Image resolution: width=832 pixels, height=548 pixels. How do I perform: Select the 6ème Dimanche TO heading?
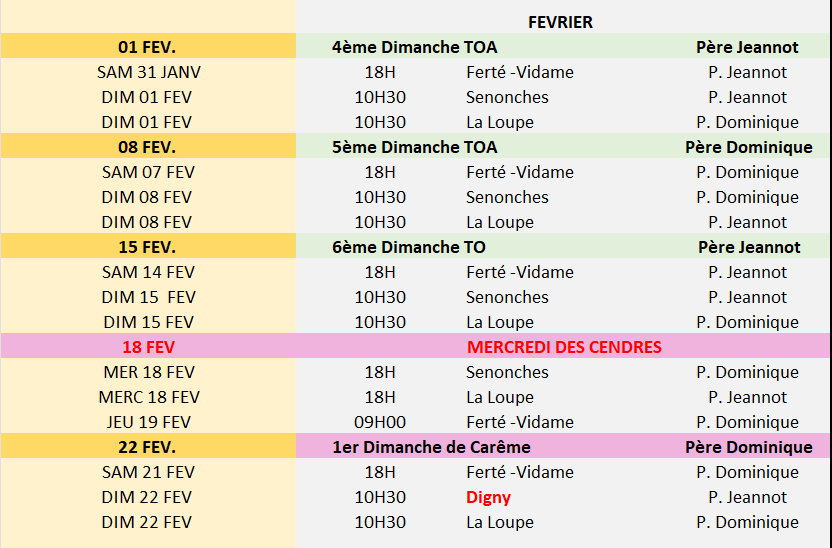[409, 247]
